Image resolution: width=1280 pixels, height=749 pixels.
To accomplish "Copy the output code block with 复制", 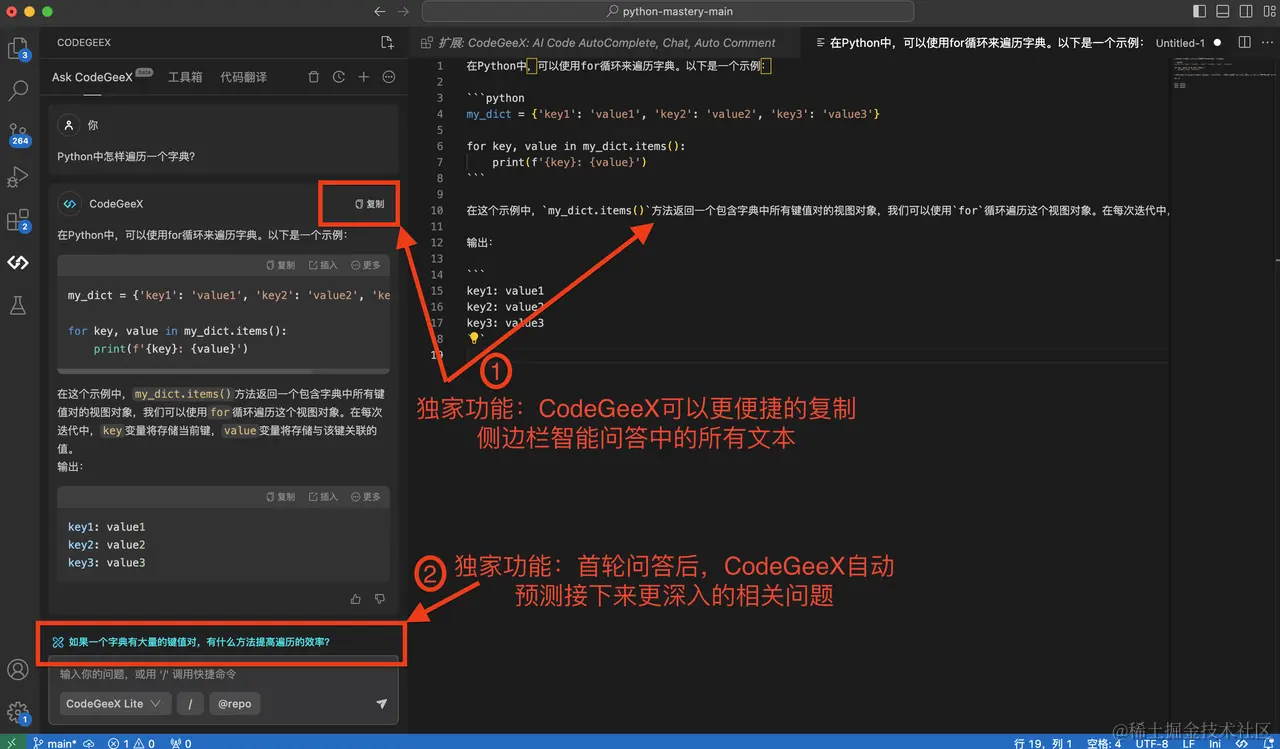I will tap(280, 497).
